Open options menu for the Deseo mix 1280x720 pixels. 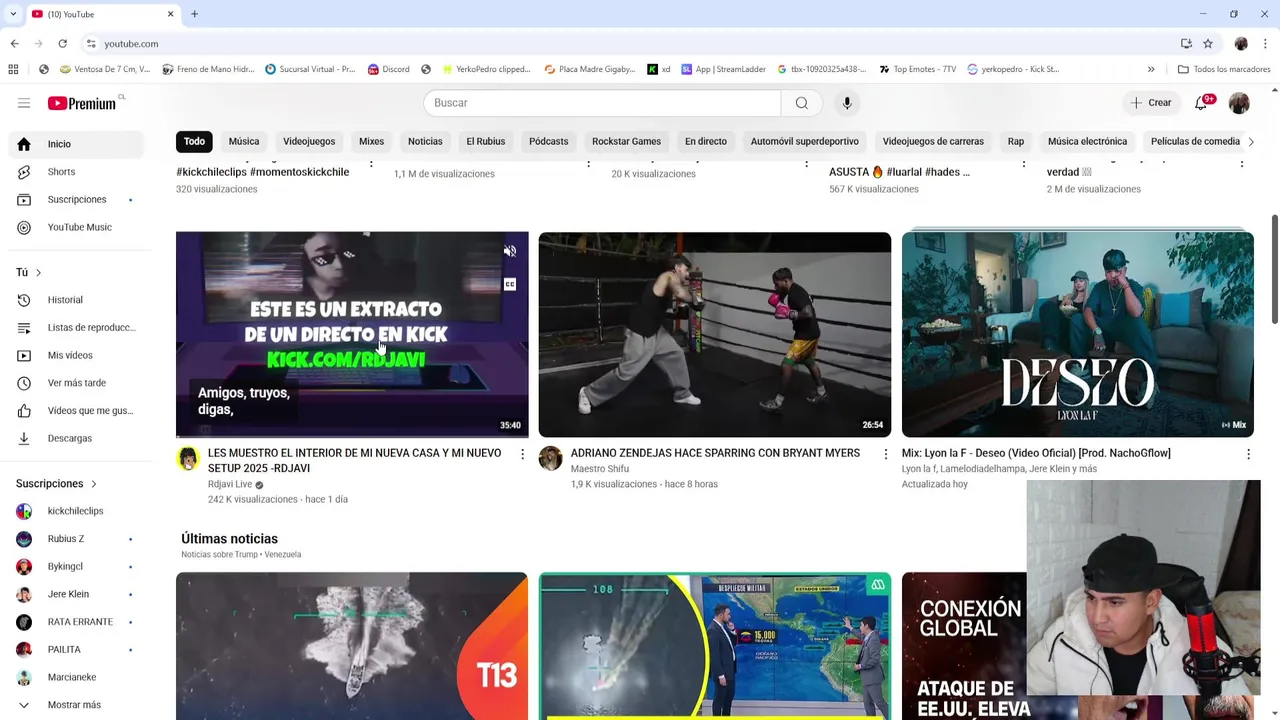click(1248, 454)
